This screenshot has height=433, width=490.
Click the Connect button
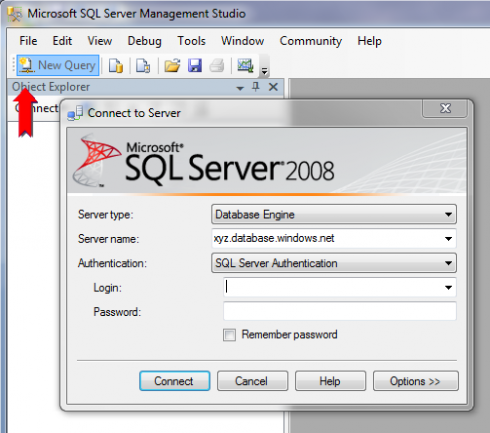click(175, 381)
